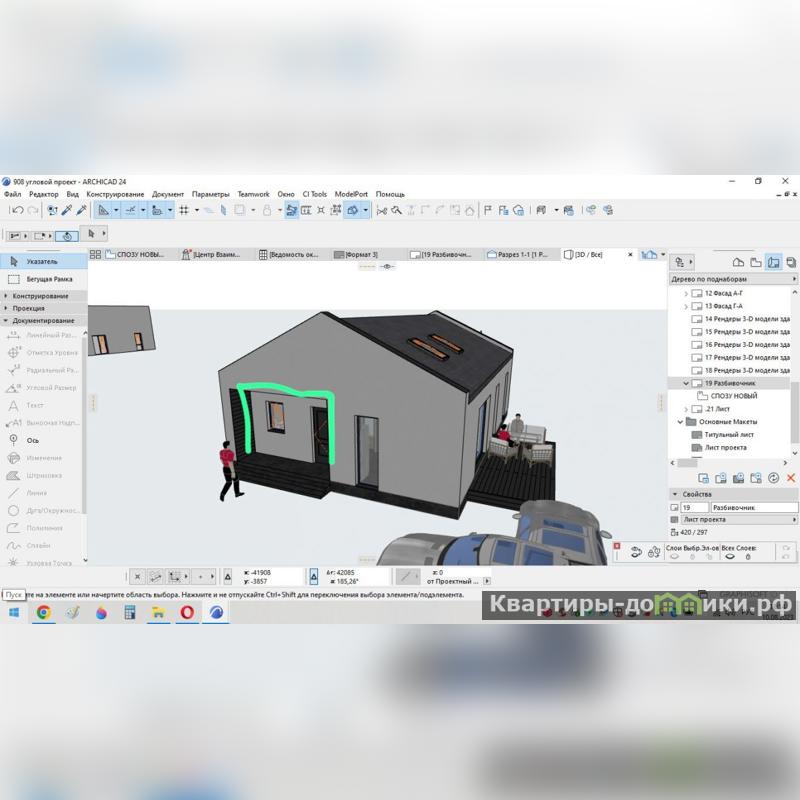The height and width of the screenshot is (800, 800).
Task: Open Chrome from the Windows taskbar
Action: tap(44, 613)
